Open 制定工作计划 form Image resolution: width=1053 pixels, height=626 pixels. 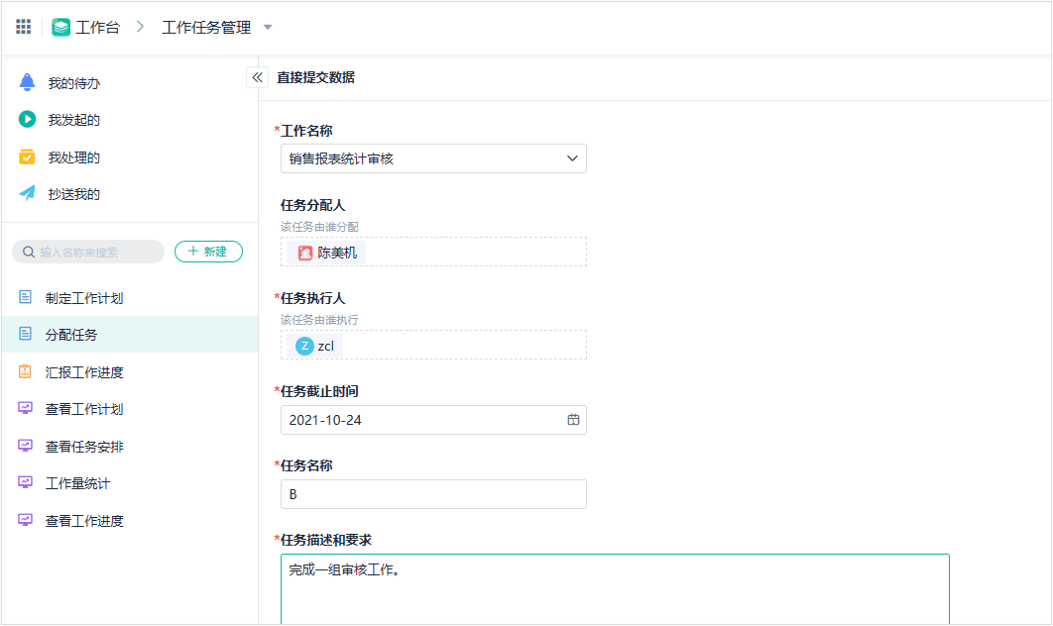(85, 298)
